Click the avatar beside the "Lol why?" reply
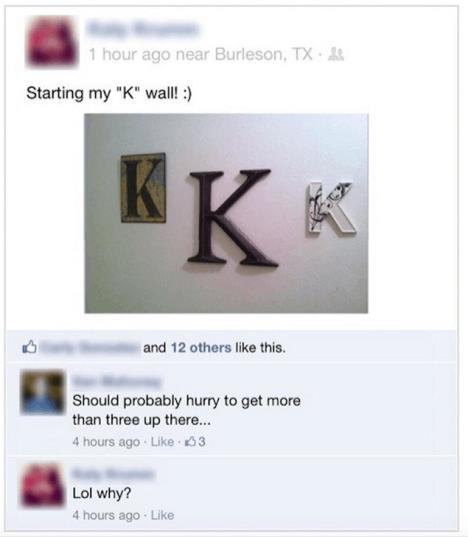Image resolution: width=468 pixels, height=537 pixels. coord(42,485)
